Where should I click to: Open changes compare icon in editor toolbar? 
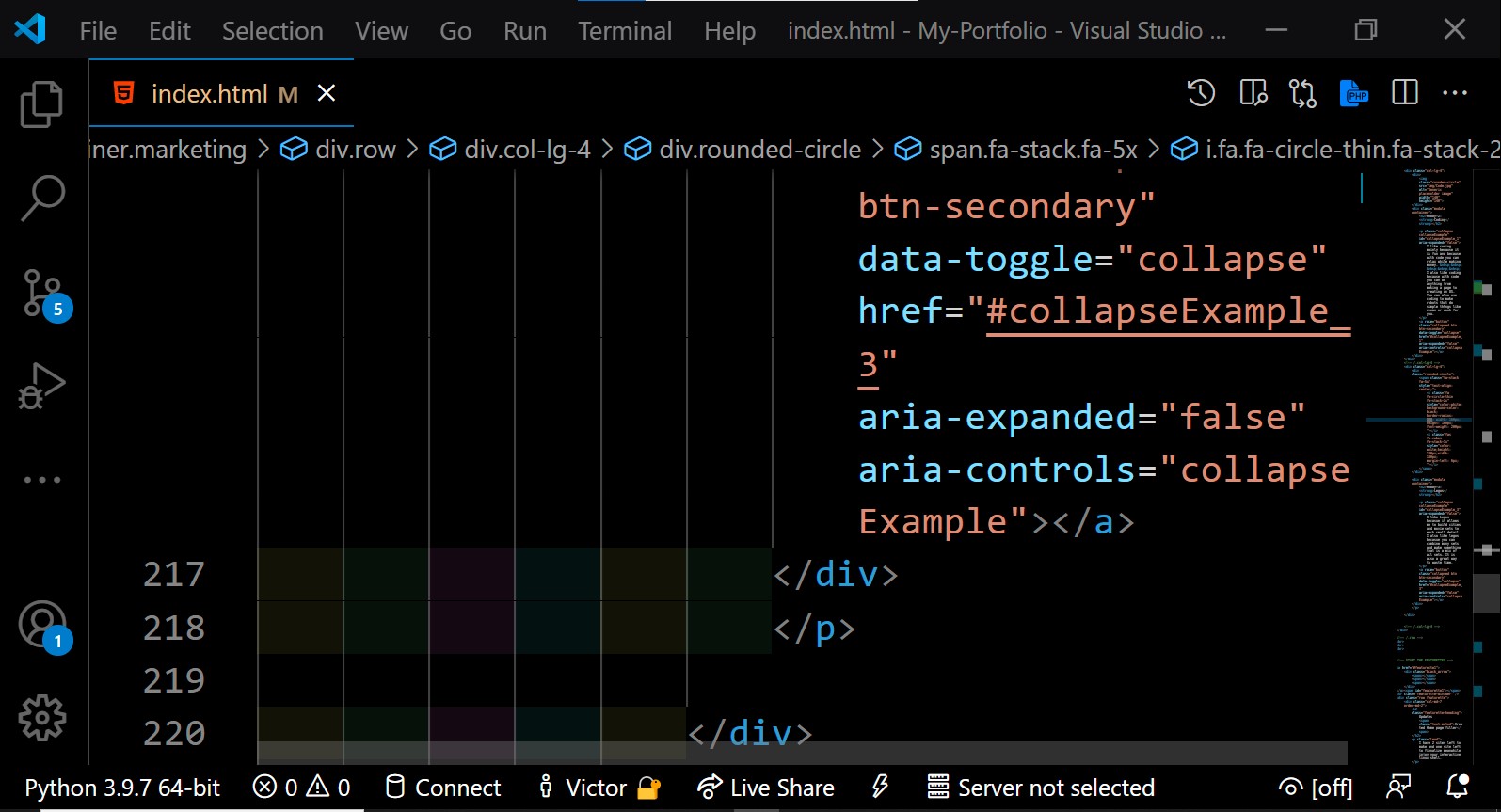click(x=1303, y=93)
